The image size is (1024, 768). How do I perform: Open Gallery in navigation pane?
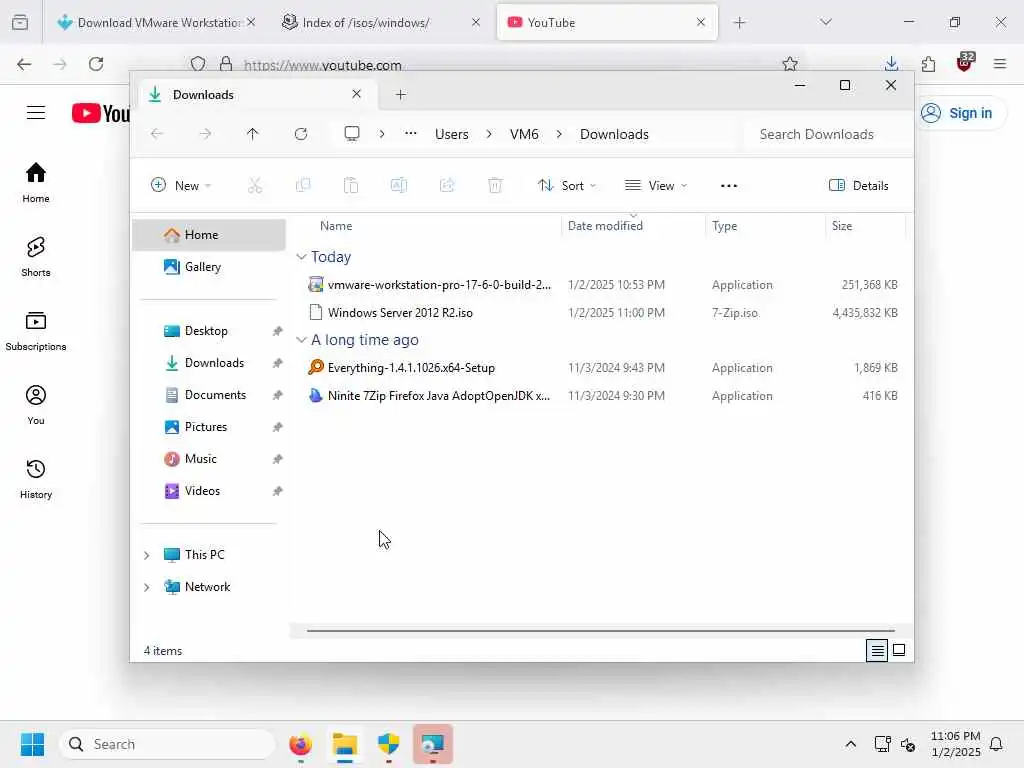coord(209,267)
